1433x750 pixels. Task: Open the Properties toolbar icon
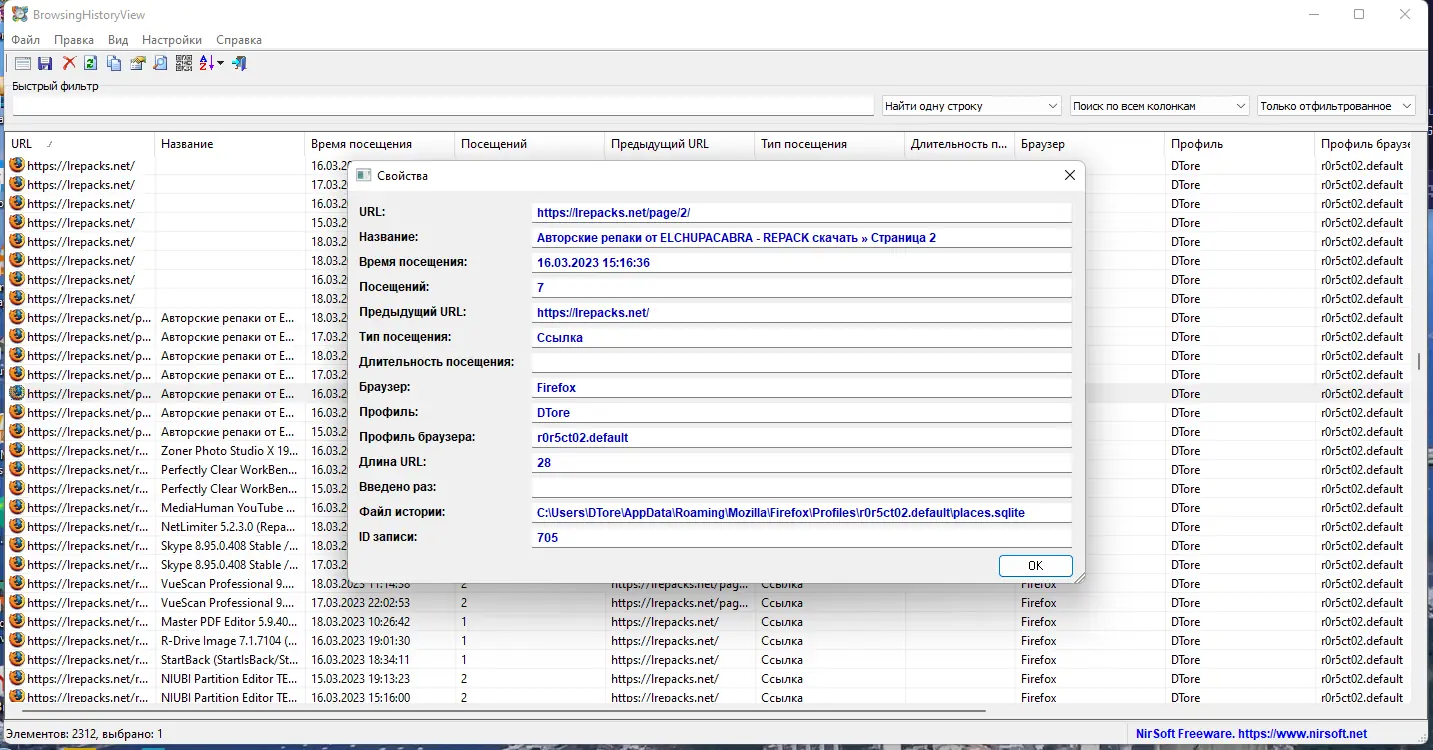point(137,64)
